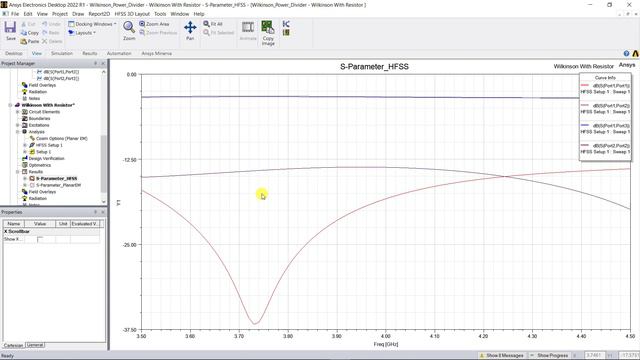Select Design Verification in project tree
This screenshot has height=360, width=640.
(x=46, y=158)
